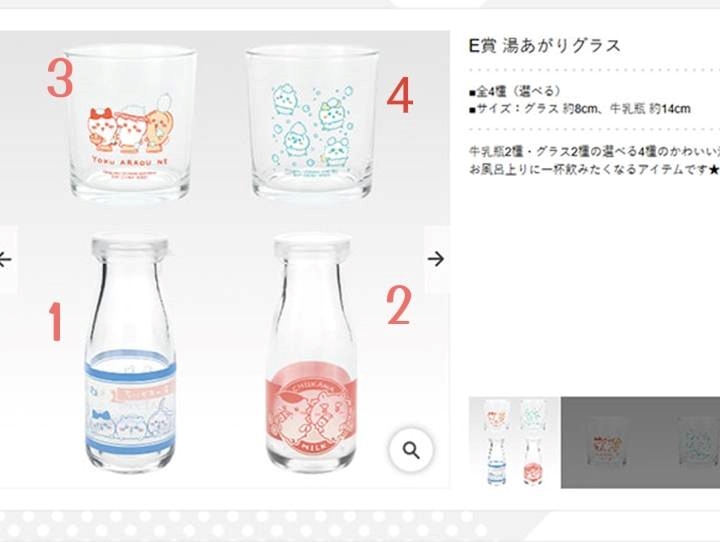Click the clear cap of blue bottle
This screenshot has height=542, width=720.
(130, 247)
